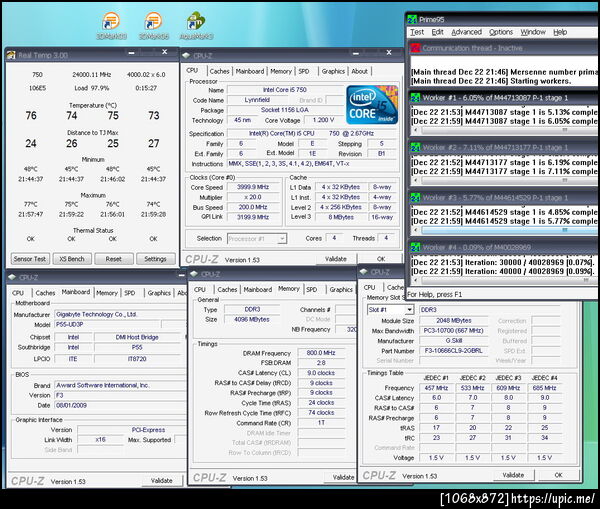Click the Intel Core i5 750 name field
This screenshot has width=600, height=509.
coord(285,90)
